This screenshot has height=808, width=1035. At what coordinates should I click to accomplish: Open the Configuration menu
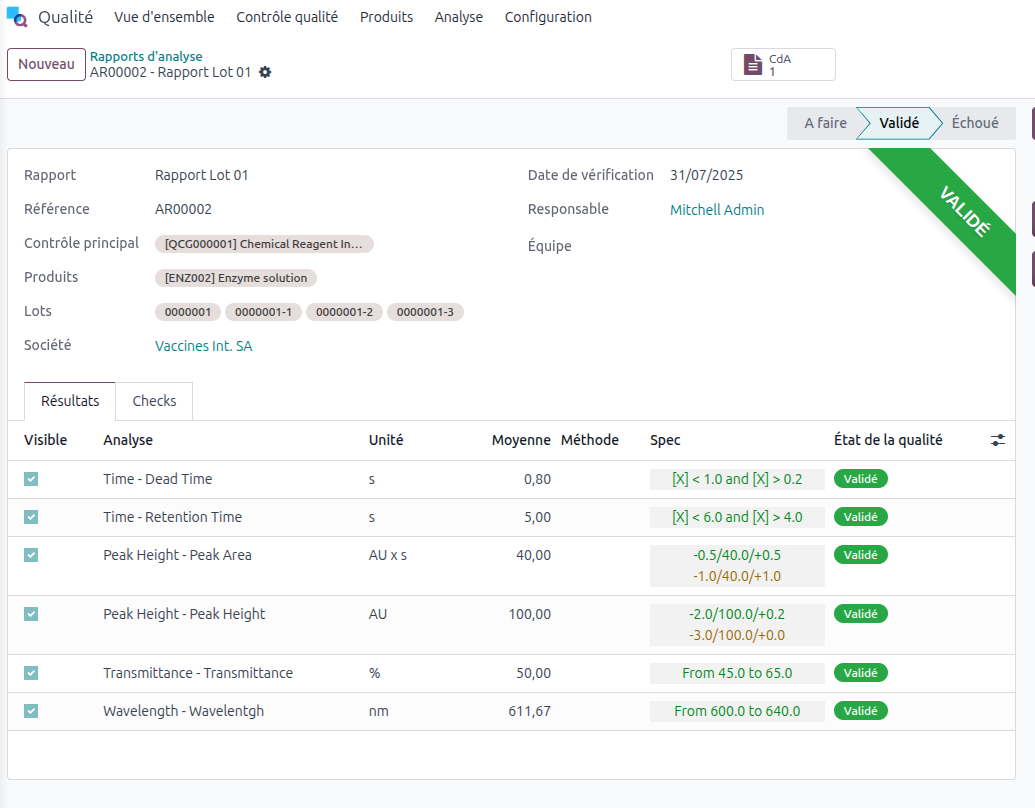548,17
